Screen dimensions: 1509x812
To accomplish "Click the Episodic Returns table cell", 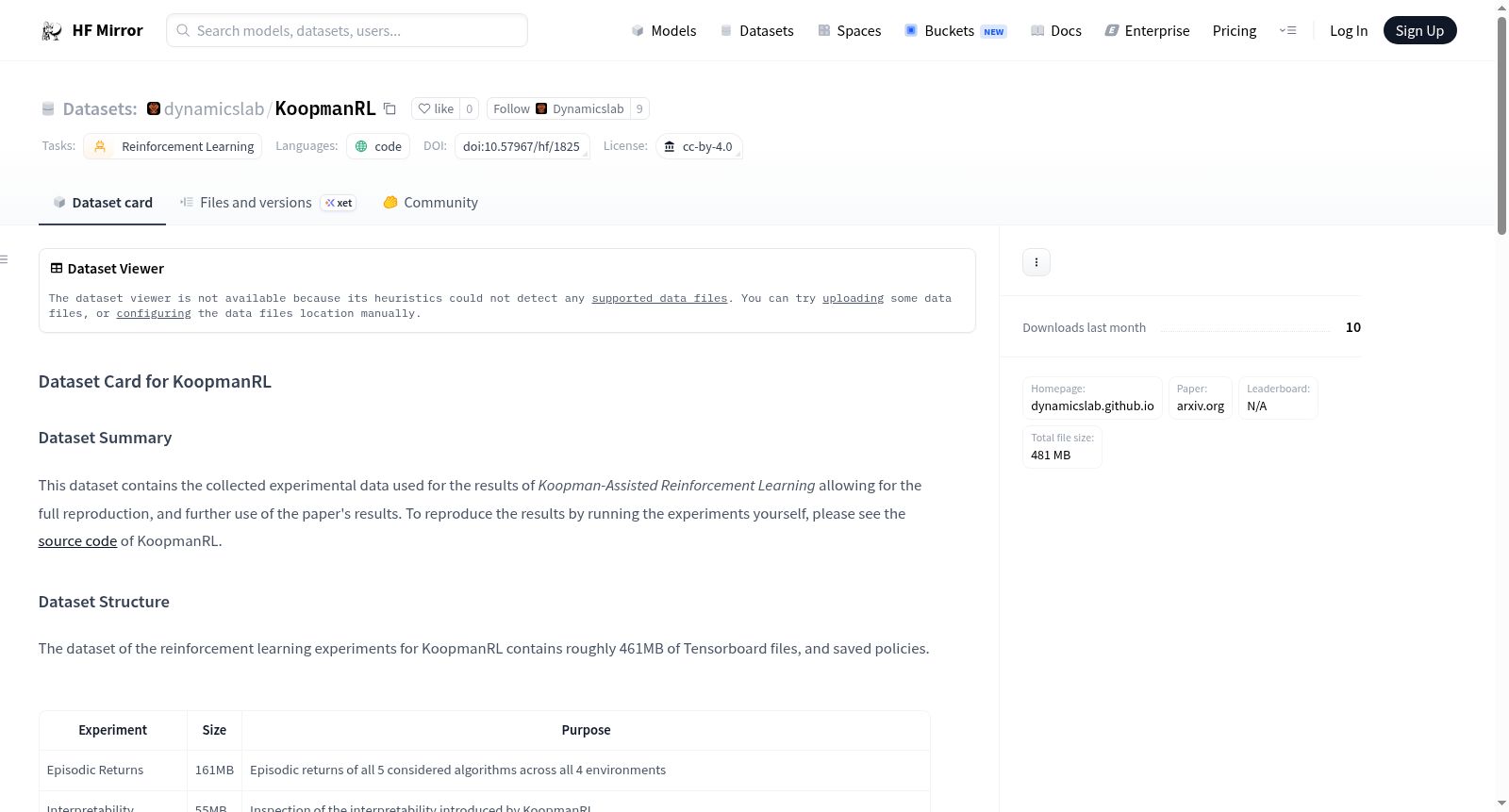I will [x=113, y=771].
